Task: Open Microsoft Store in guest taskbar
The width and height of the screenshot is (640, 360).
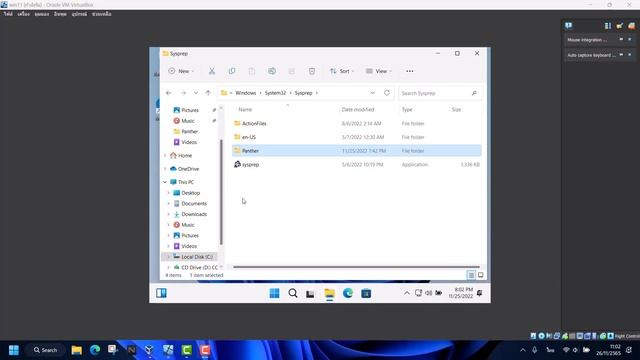Action: [x=366, y=293]
